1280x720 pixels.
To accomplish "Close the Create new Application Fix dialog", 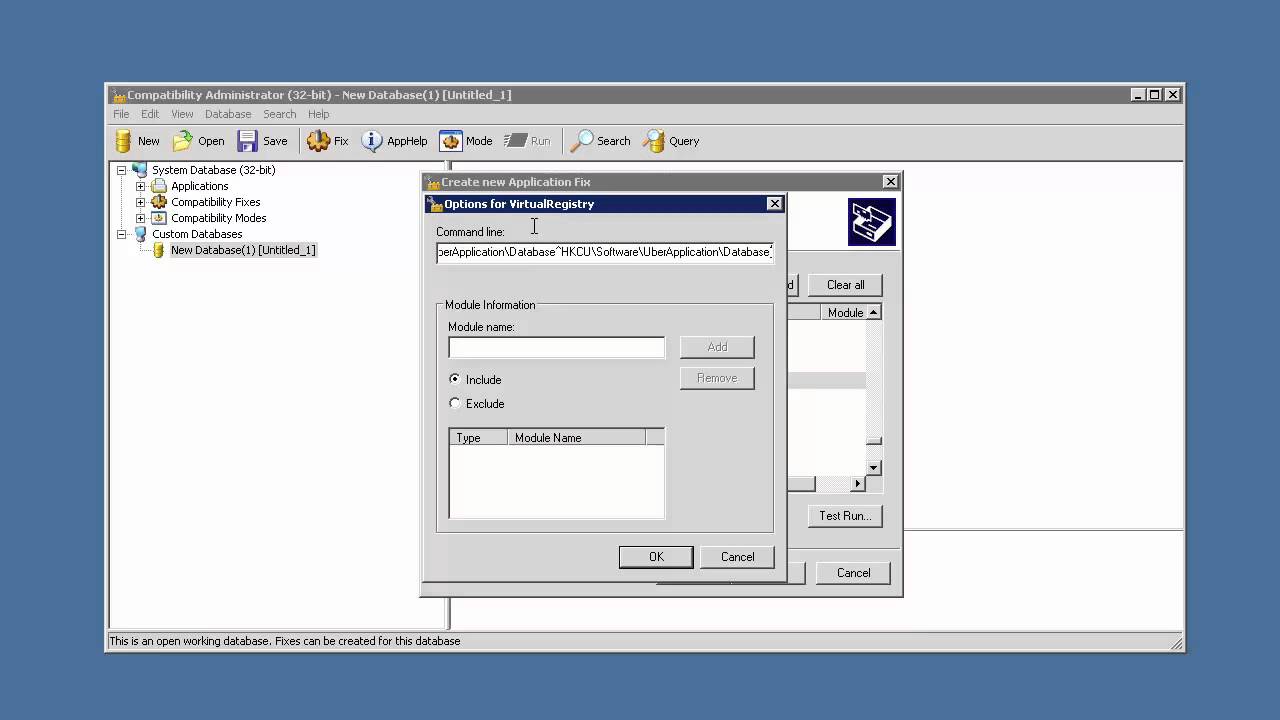I will pyautogui.click(x=890, y=182).
